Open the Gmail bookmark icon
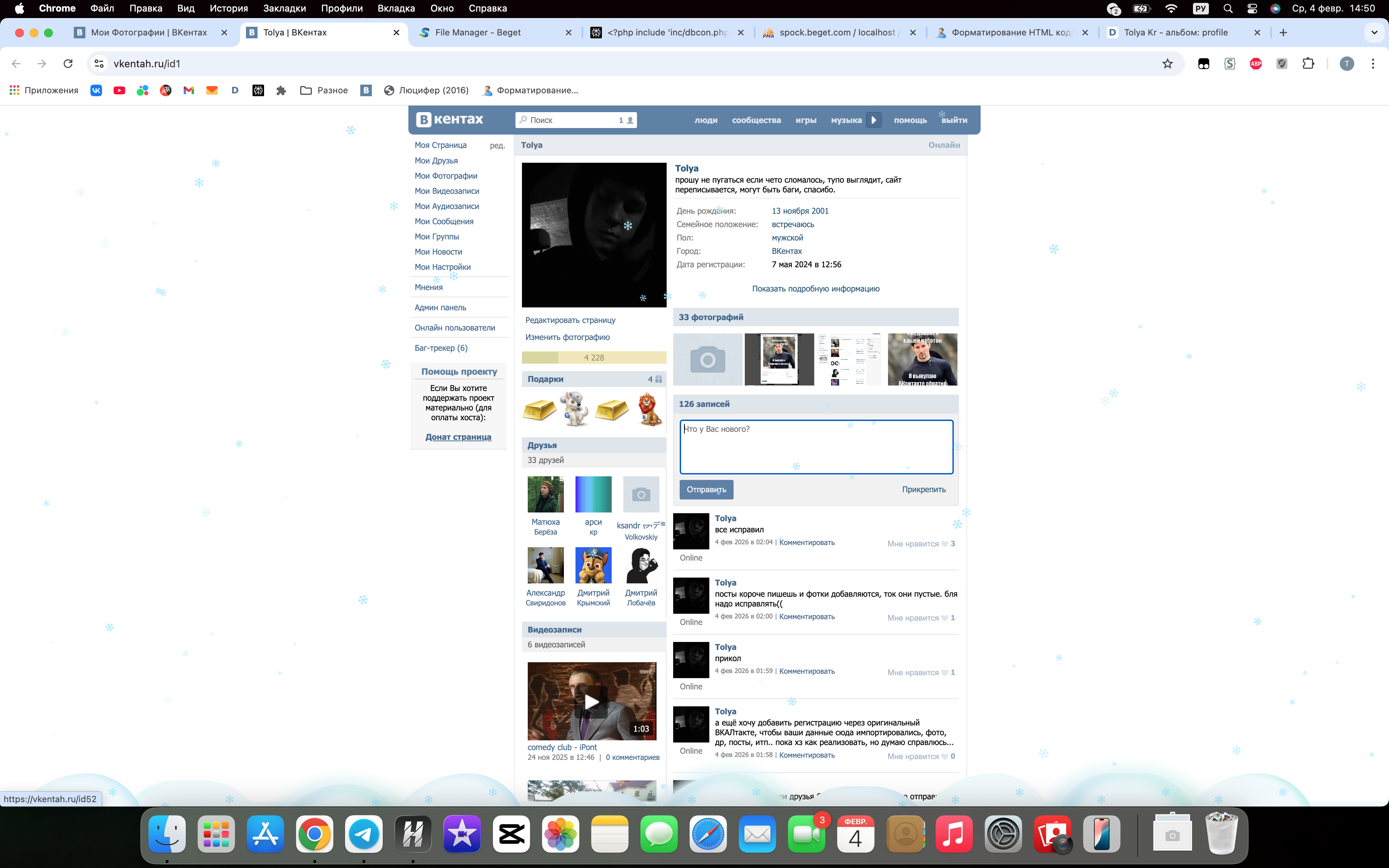Image resolution: width=1389 pixels, height=868 pixels. (189, 90)
